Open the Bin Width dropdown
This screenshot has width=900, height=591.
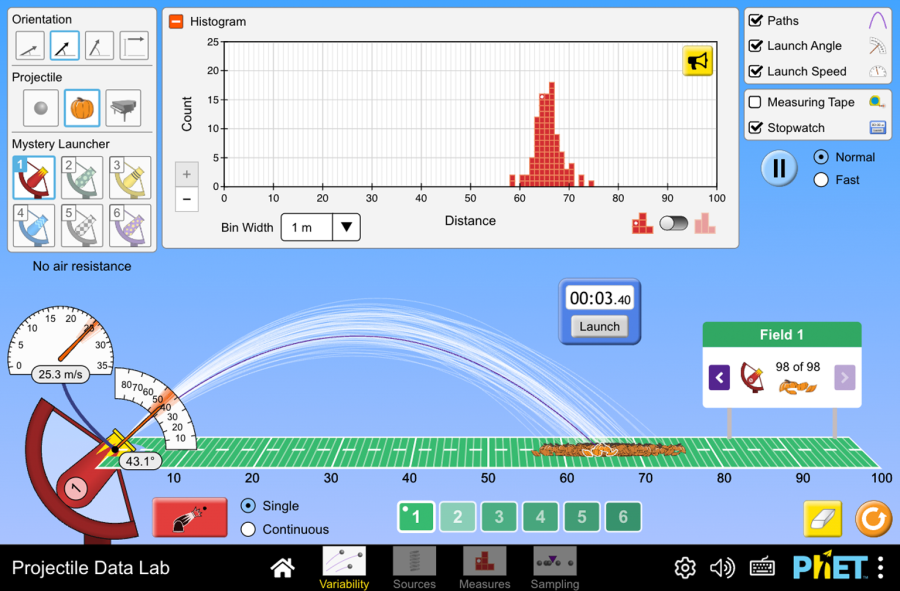click(320, 227)
